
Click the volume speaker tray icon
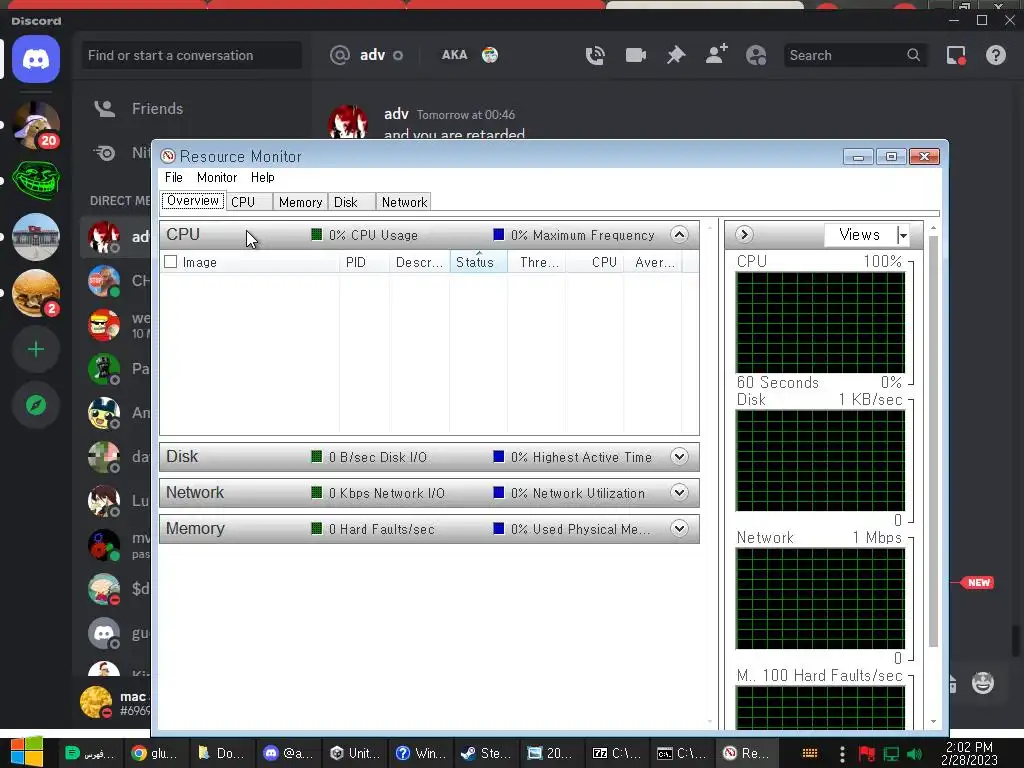[914, 754]
